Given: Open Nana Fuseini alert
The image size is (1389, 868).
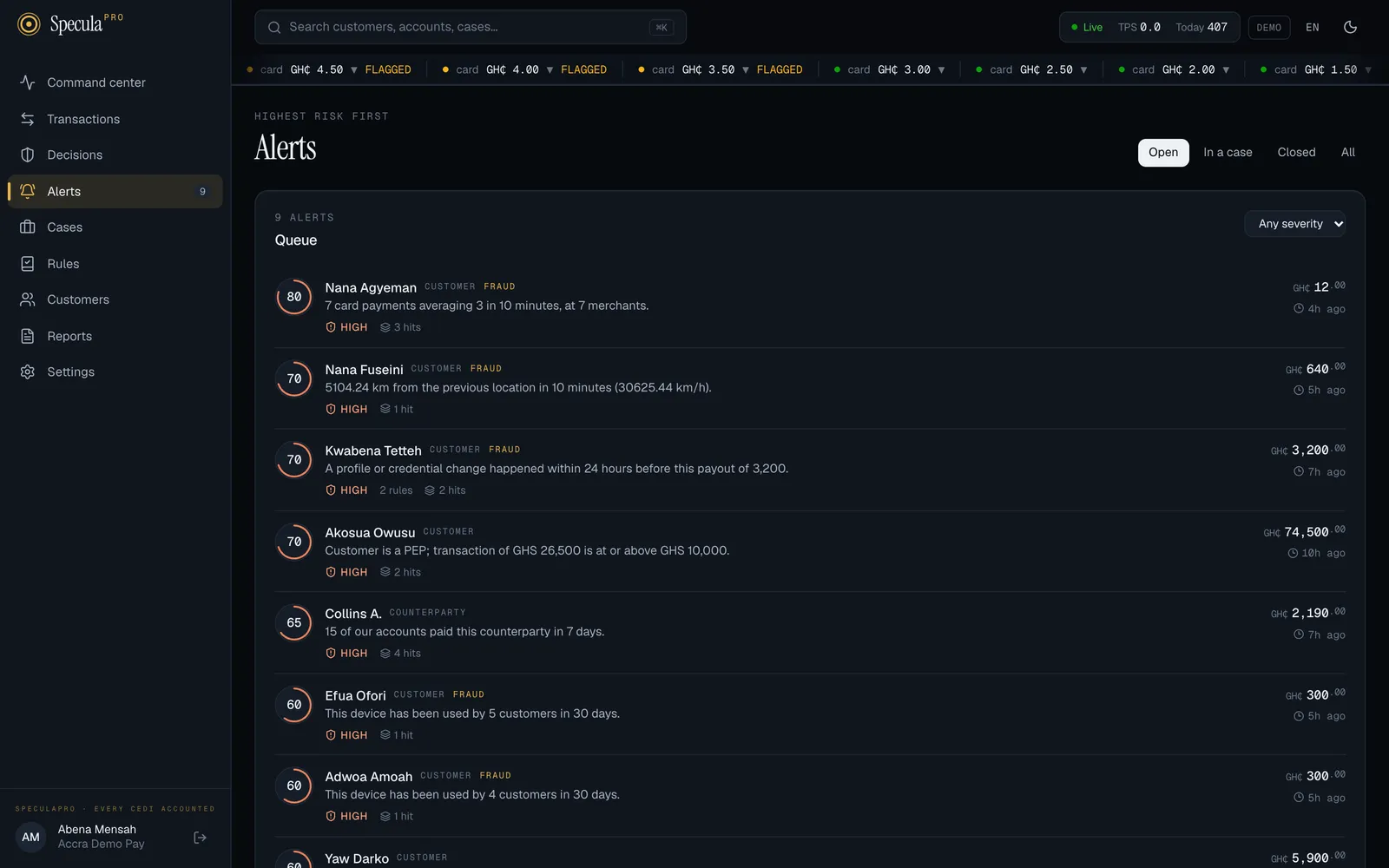Looking at the screenshot, I should 810,389.
